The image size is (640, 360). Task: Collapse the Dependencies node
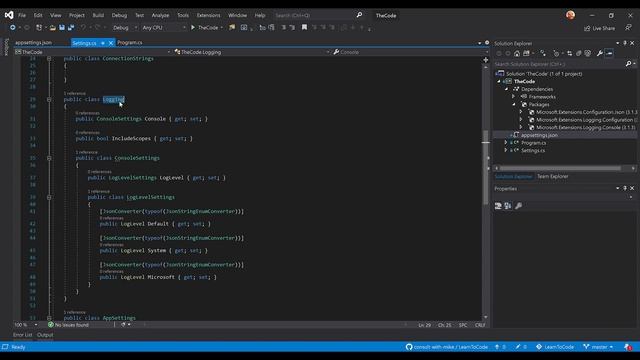tap(506, 89)
